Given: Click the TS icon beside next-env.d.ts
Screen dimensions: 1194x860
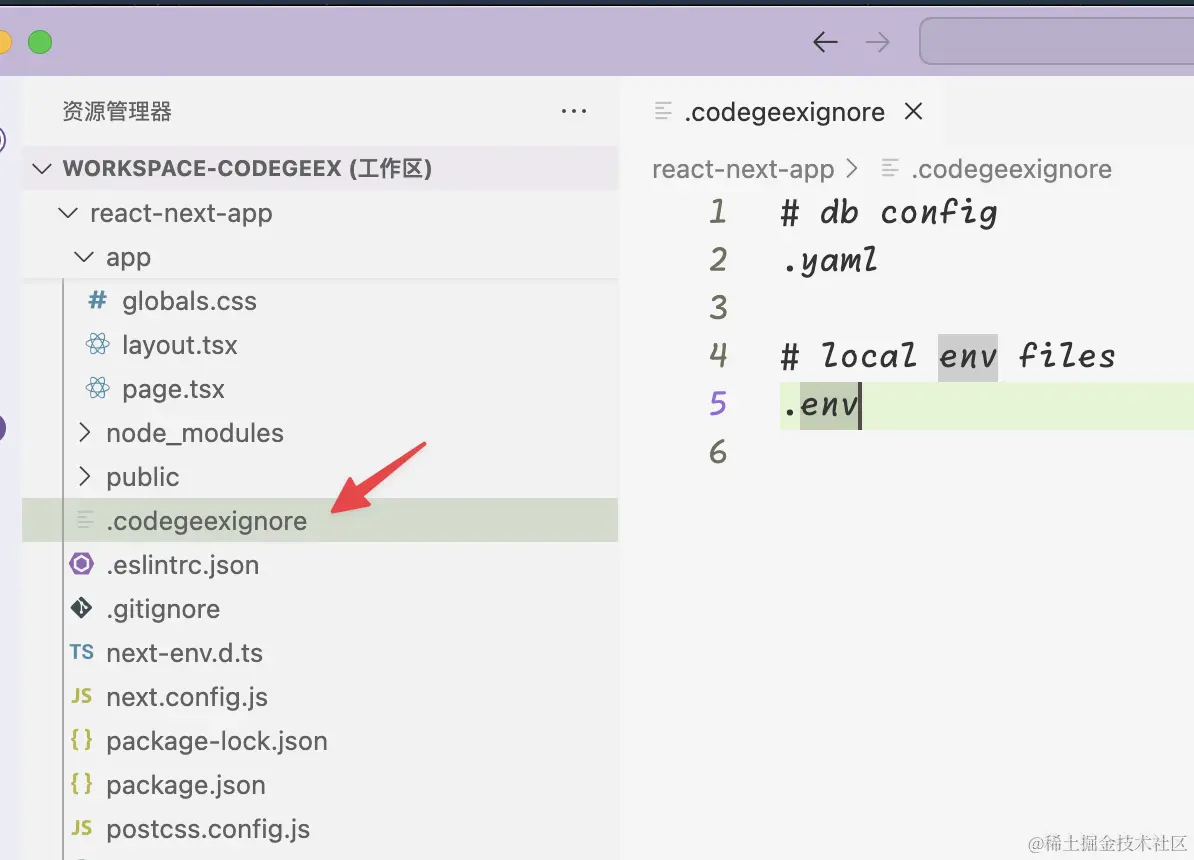Looking at the screenshot, I should 81,652.
